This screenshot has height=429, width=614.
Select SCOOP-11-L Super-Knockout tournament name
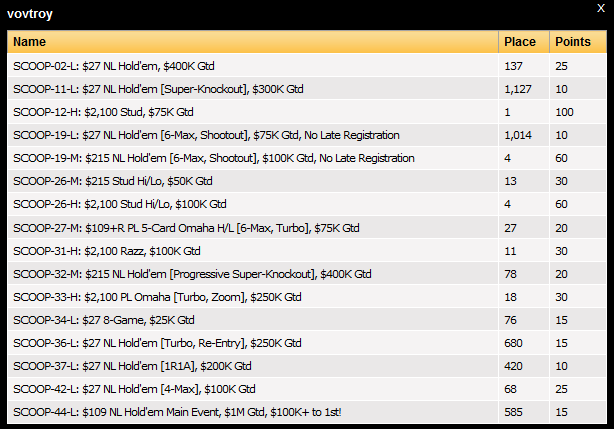(158, 89)
